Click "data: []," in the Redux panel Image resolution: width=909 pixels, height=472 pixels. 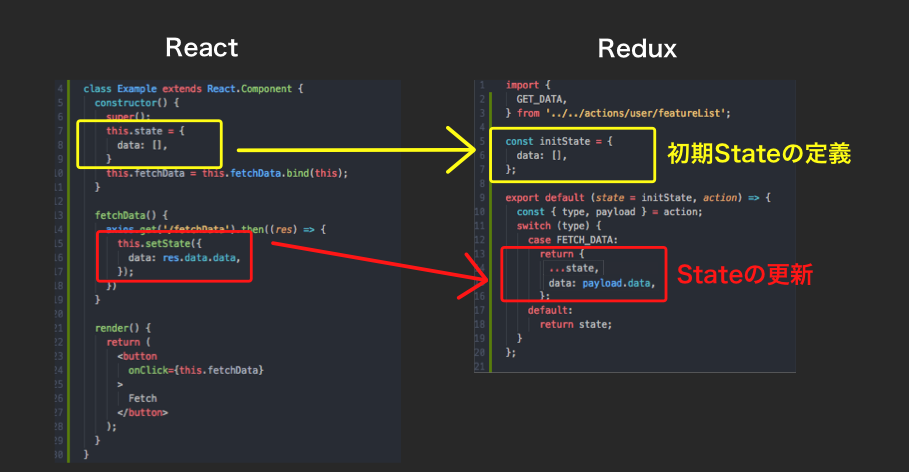coord(541,155)
